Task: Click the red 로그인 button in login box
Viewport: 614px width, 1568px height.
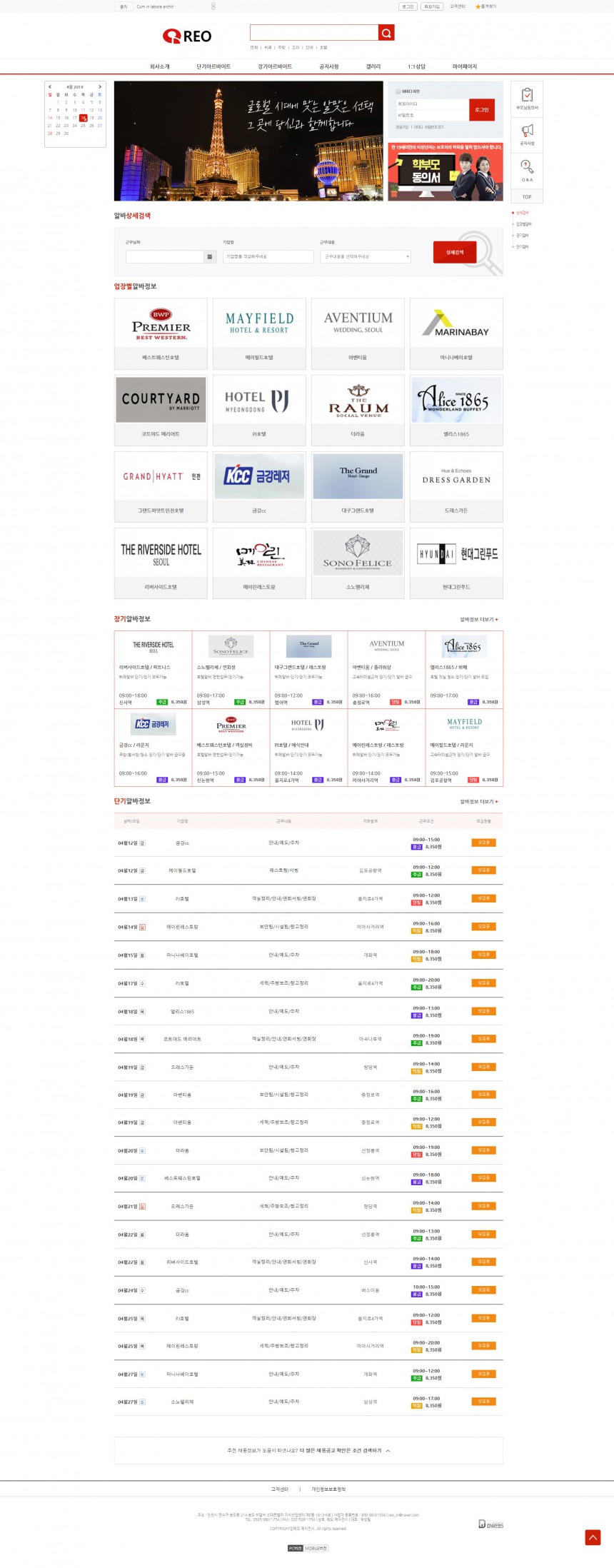Action: 482,110
